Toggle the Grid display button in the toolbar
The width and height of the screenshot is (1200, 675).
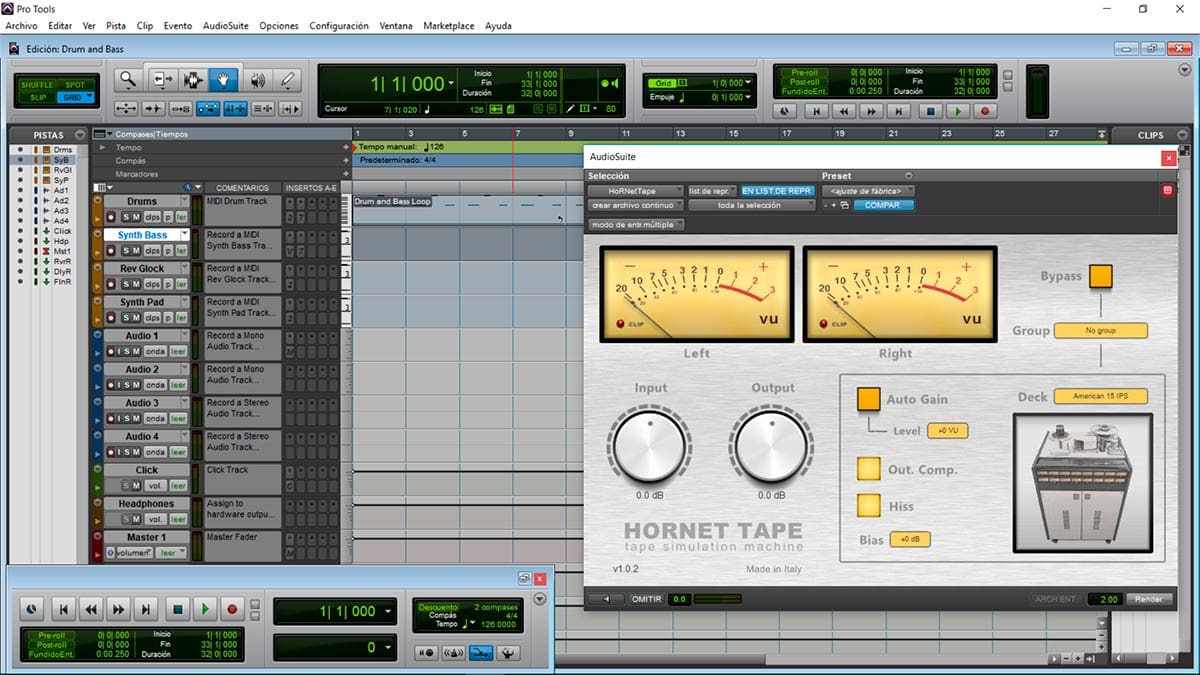[664, 83]
